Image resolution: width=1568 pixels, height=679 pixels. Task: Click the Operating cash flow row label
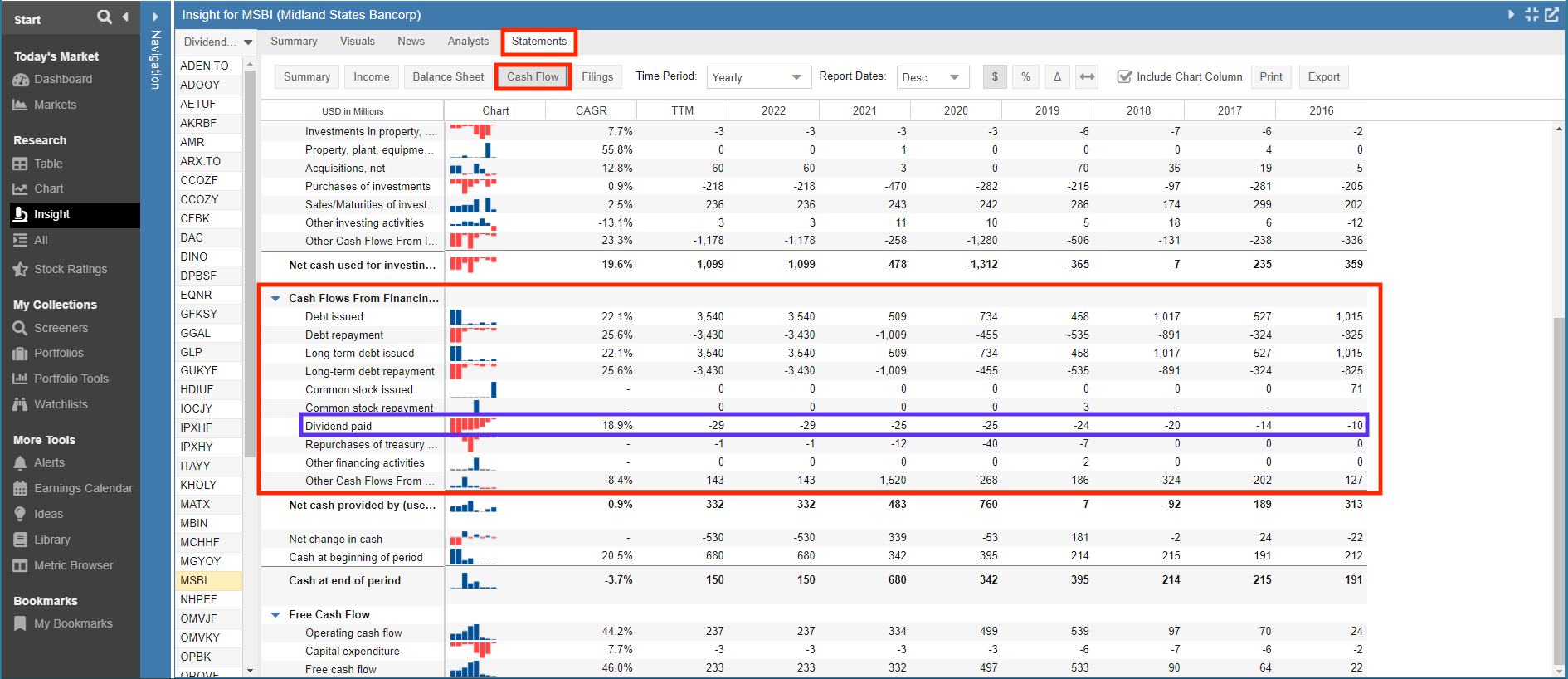(353, 633)
